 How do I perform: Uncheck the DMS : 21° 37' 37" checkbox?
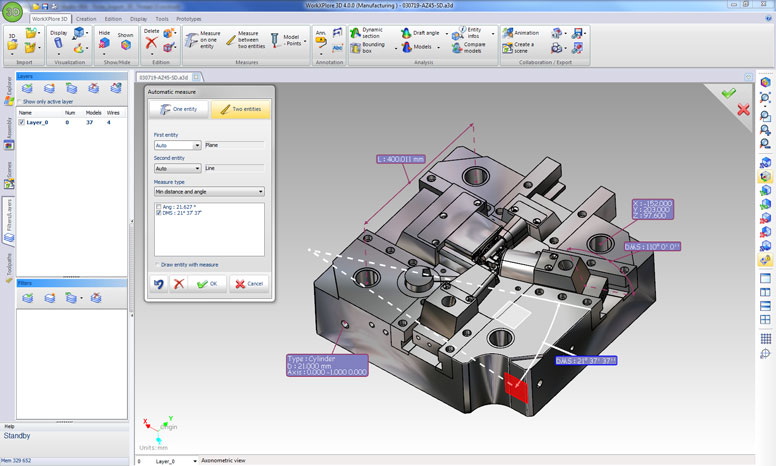(159, 213)
